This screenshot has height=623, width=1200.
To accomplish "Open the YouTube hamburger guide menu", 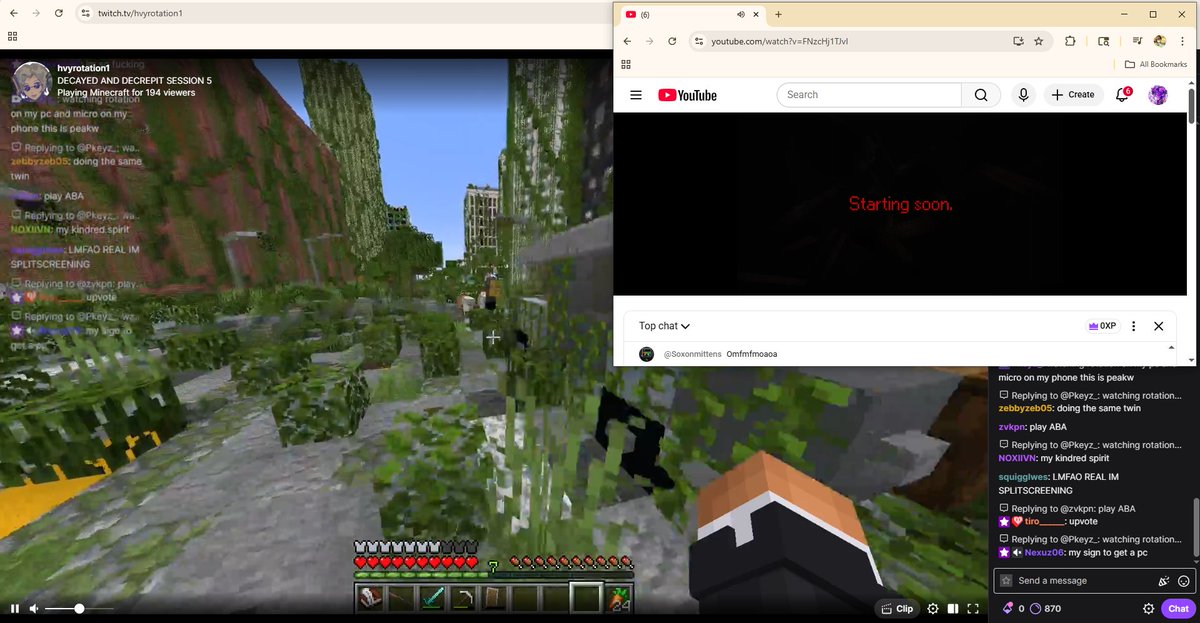I will [635, 95].
